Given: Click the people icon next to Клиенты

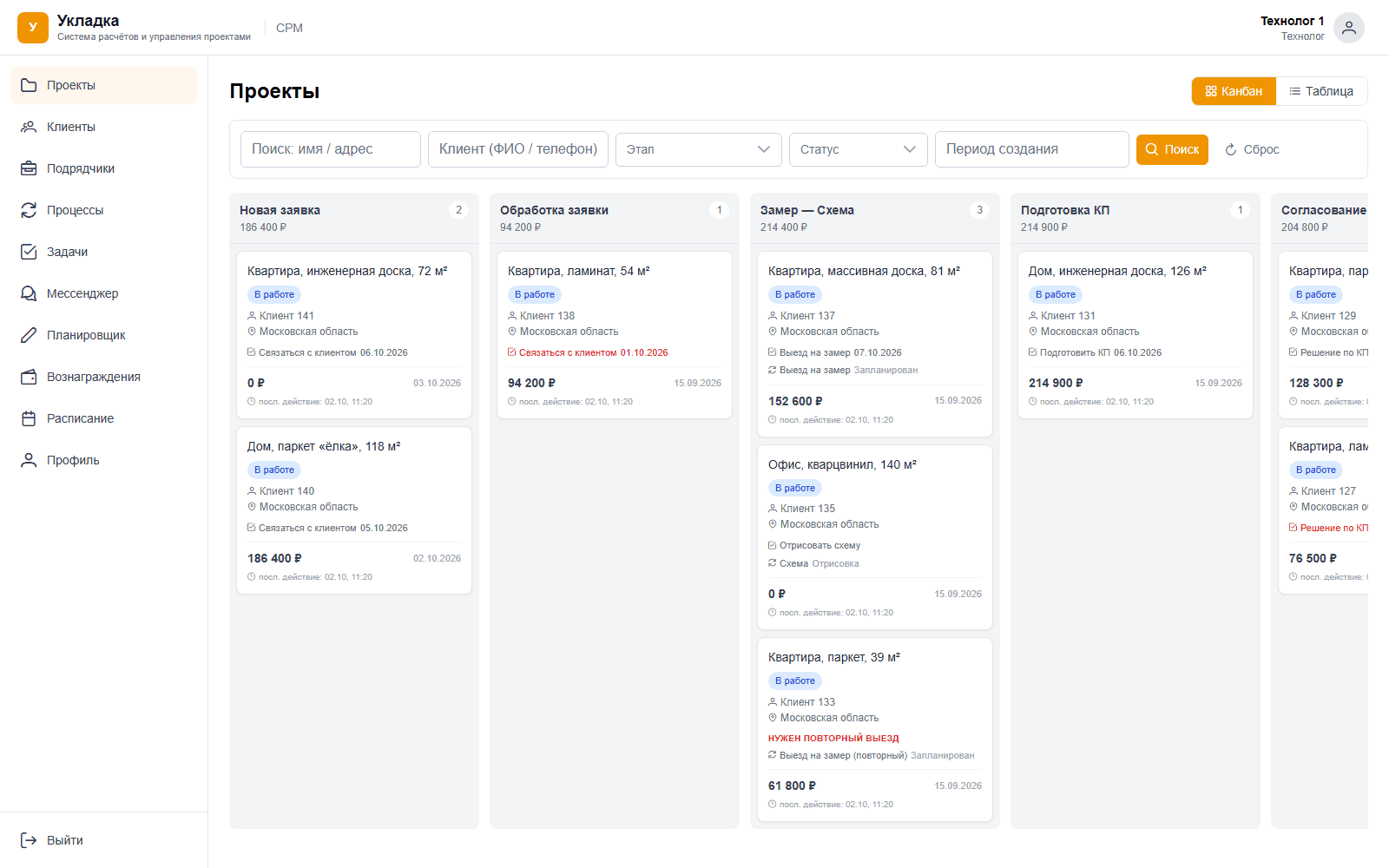Looking at the screenshot, I should point(29,127).
